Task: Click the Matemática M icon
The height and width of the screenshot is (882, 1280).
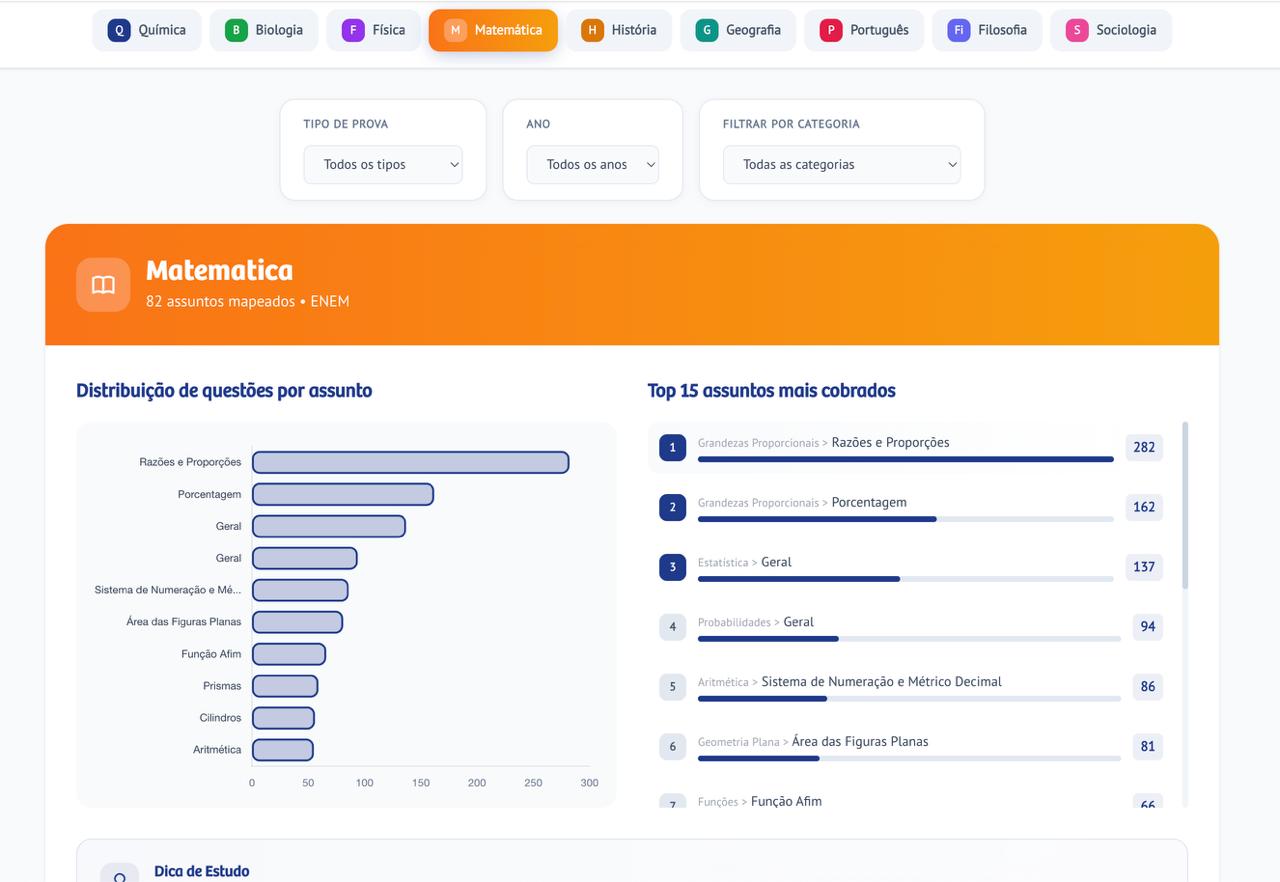Action: tap(455, 30)
